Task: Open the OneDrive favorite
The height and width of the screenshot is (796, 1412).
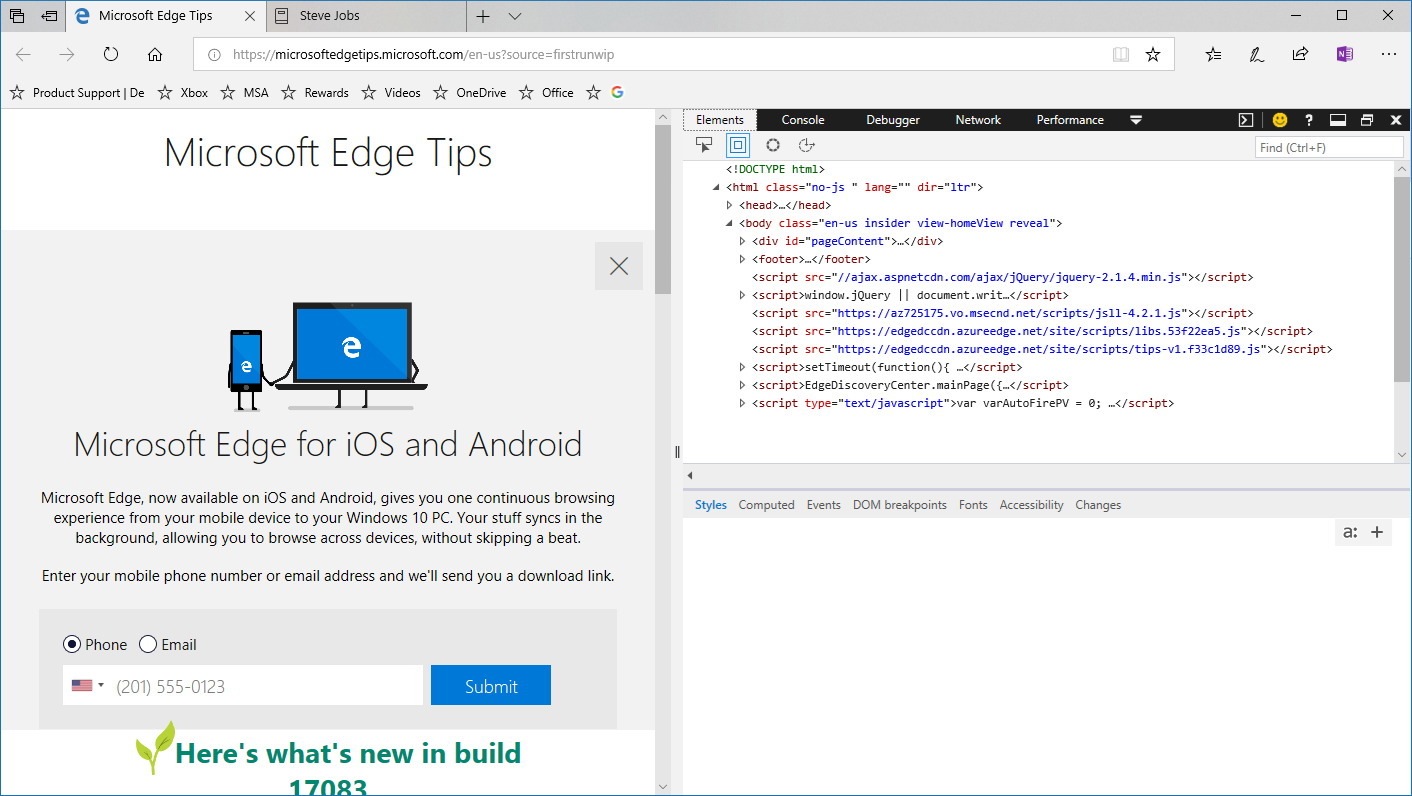Action: coord(469,93)
